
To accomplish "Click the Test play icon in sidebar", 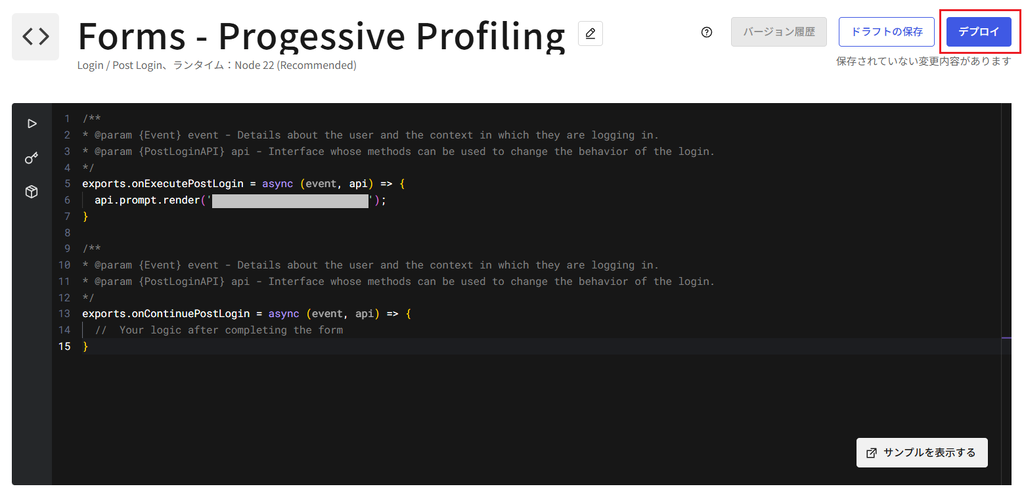I will point(31,123).
